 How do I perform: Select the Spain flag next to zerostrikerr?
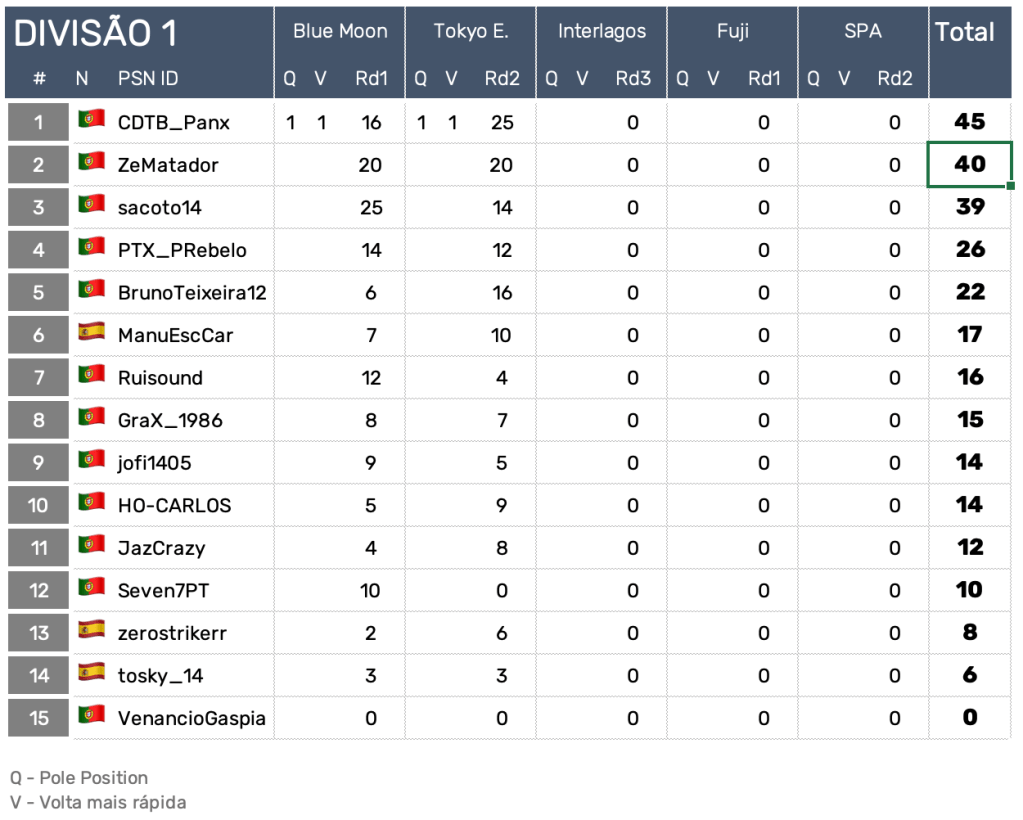tap(91, 630)
